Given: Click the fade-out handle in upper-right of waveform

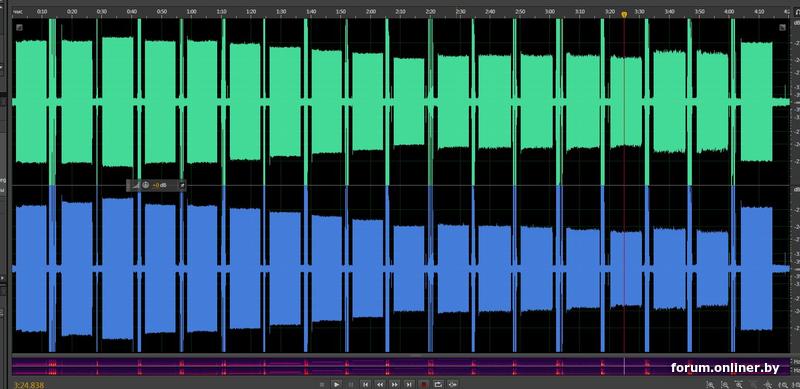Looking at the screenshot, I should point(782,28).
